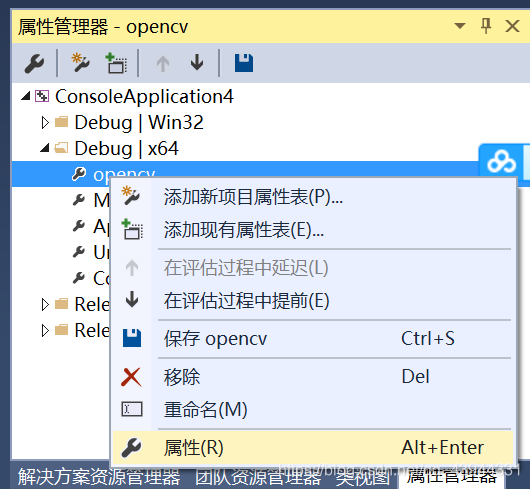Choose 移除 from context menu
Image resolution: width=530 pixels, height=489 pixels.
tap(313, 377)
